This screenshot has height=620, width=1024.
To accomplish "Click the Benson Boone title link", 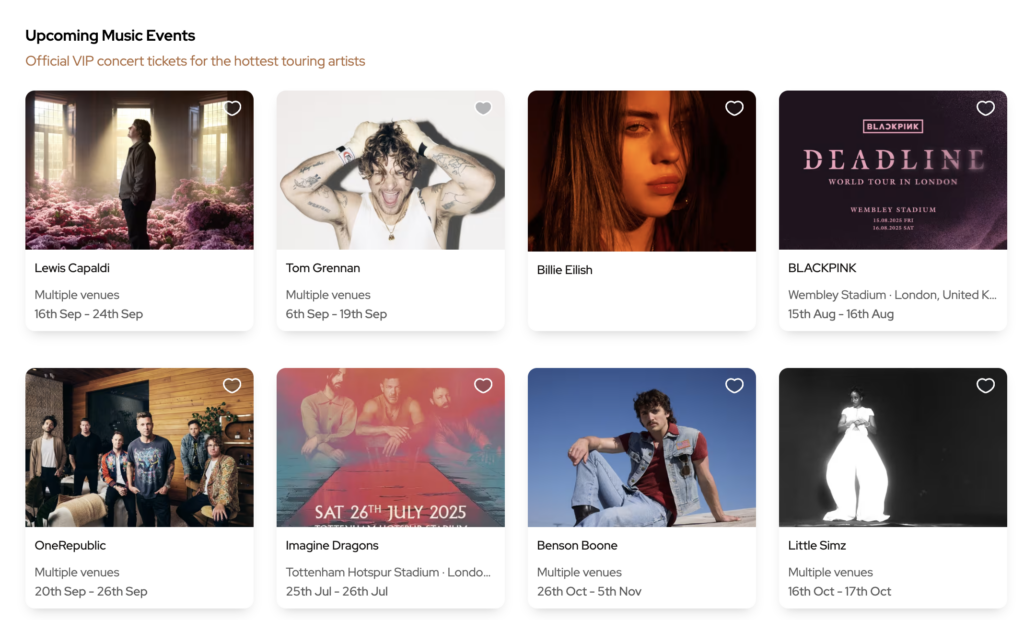I will [x=577, y=545].
